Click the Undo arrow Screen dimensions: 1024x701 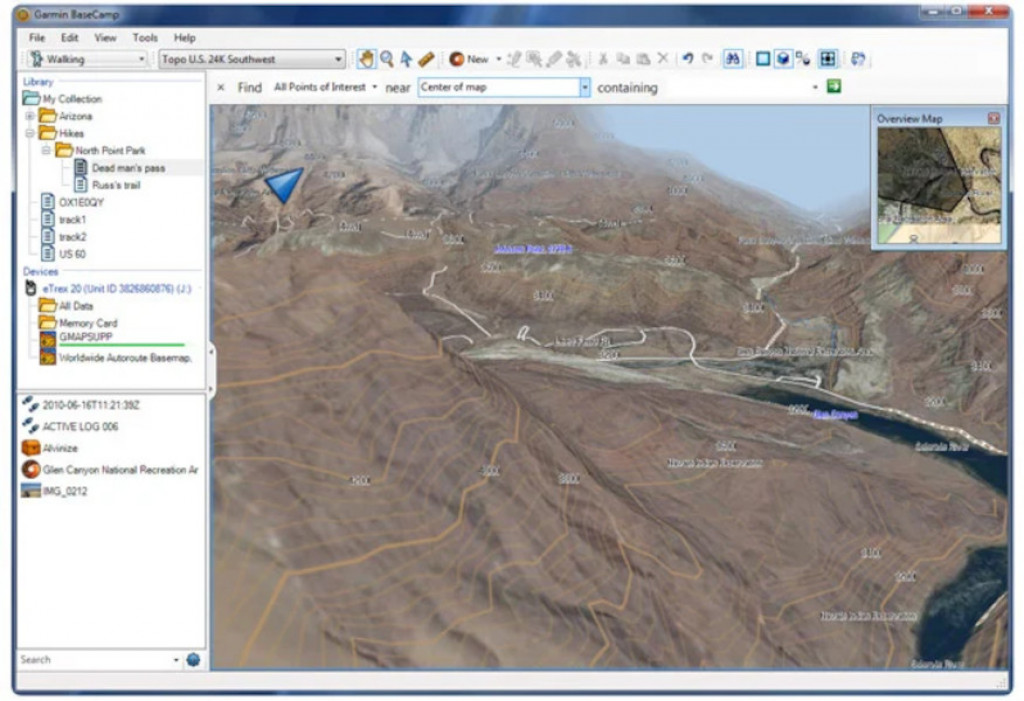pyautogui.click(x=688, y=59)
